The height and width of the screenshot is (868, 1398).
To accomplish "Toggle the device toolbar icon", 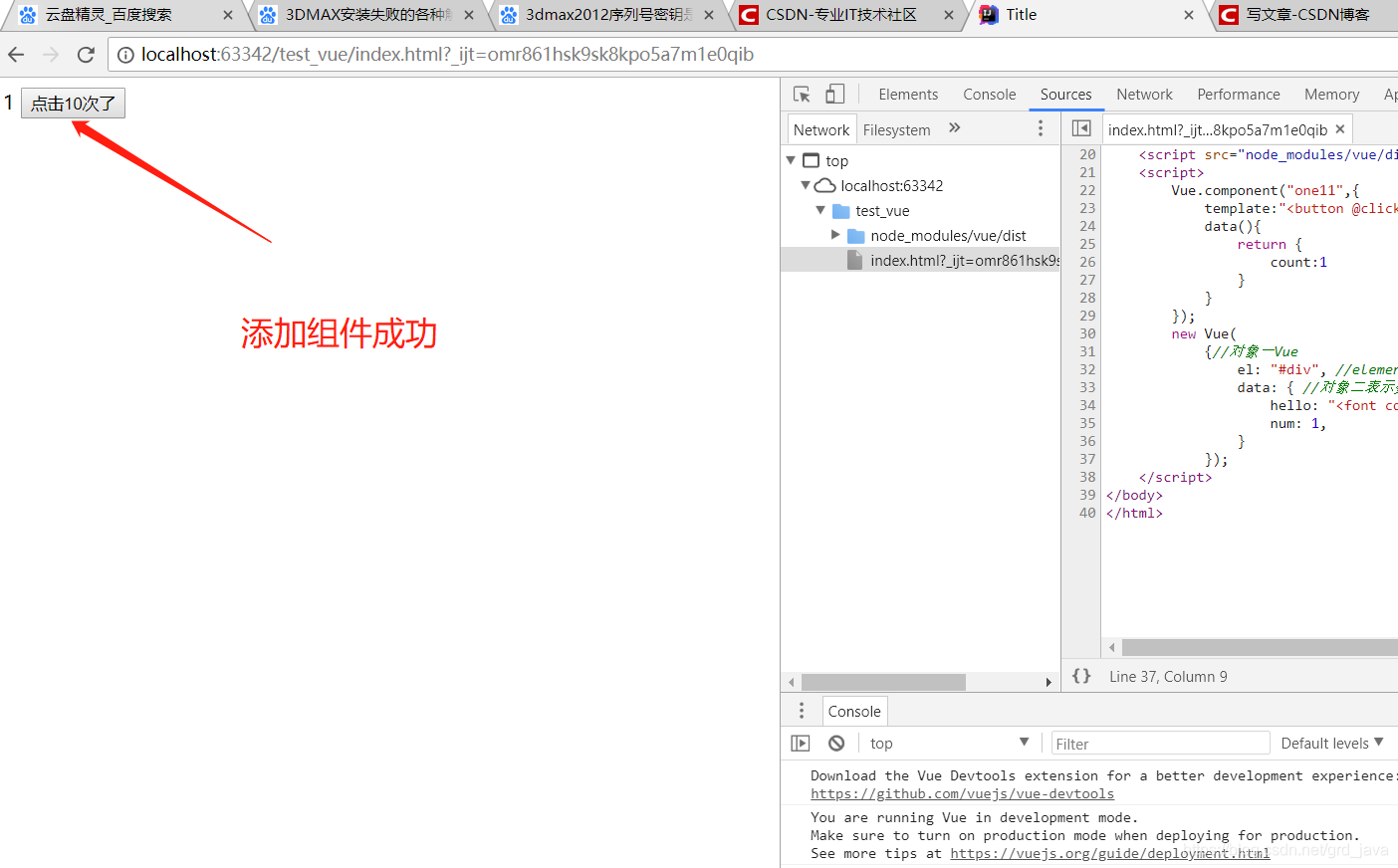I will (x=834, y=95).
